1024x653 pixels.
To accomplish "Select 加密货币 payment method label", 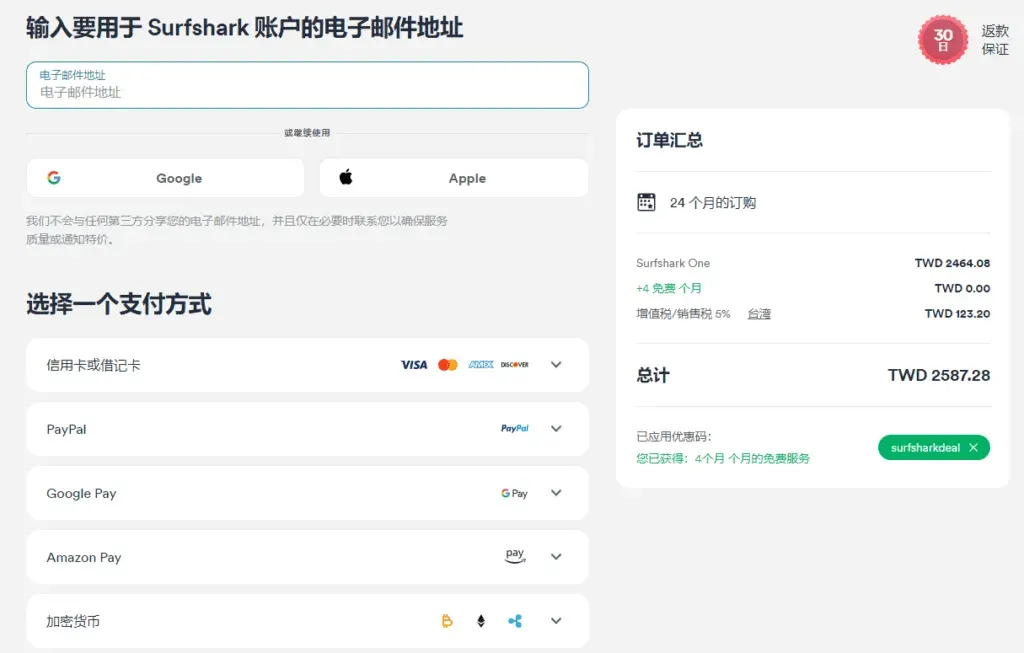I will click(x=73, y=621).
